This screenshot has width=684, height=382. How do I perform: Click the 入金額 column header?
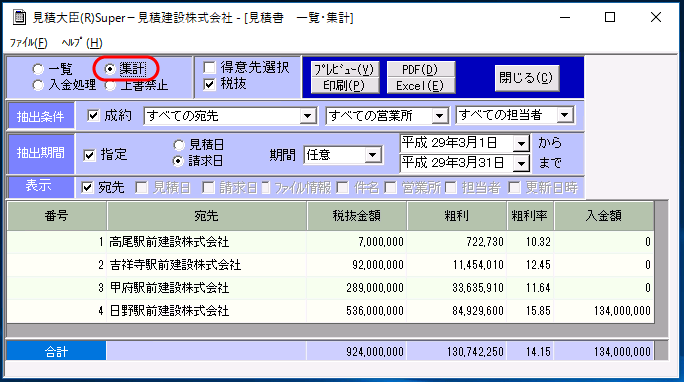[x=604, y=216]
